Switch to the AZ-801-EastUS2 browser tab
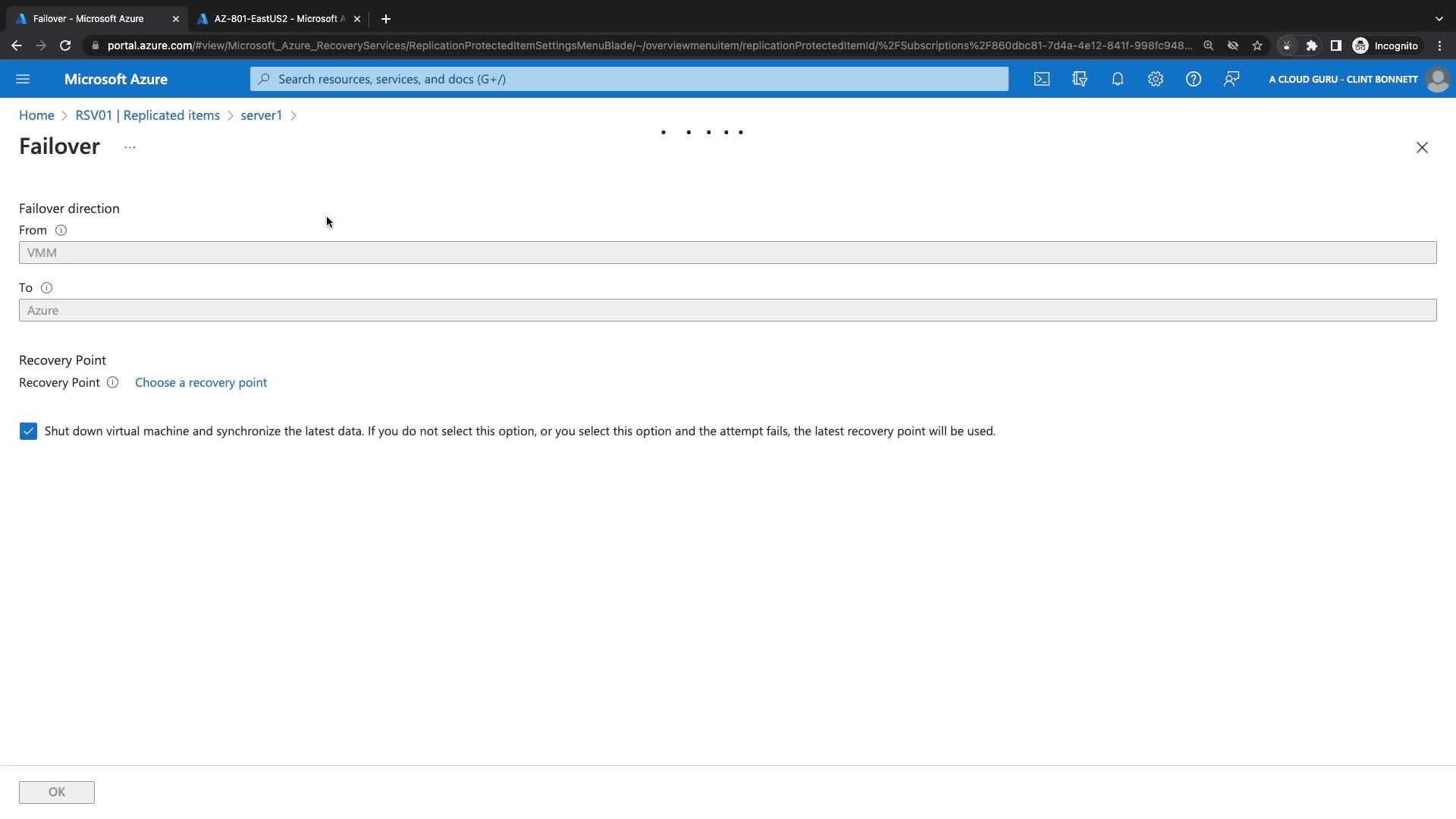Viewport: 1456px width, 819px height. click(278, 18)
